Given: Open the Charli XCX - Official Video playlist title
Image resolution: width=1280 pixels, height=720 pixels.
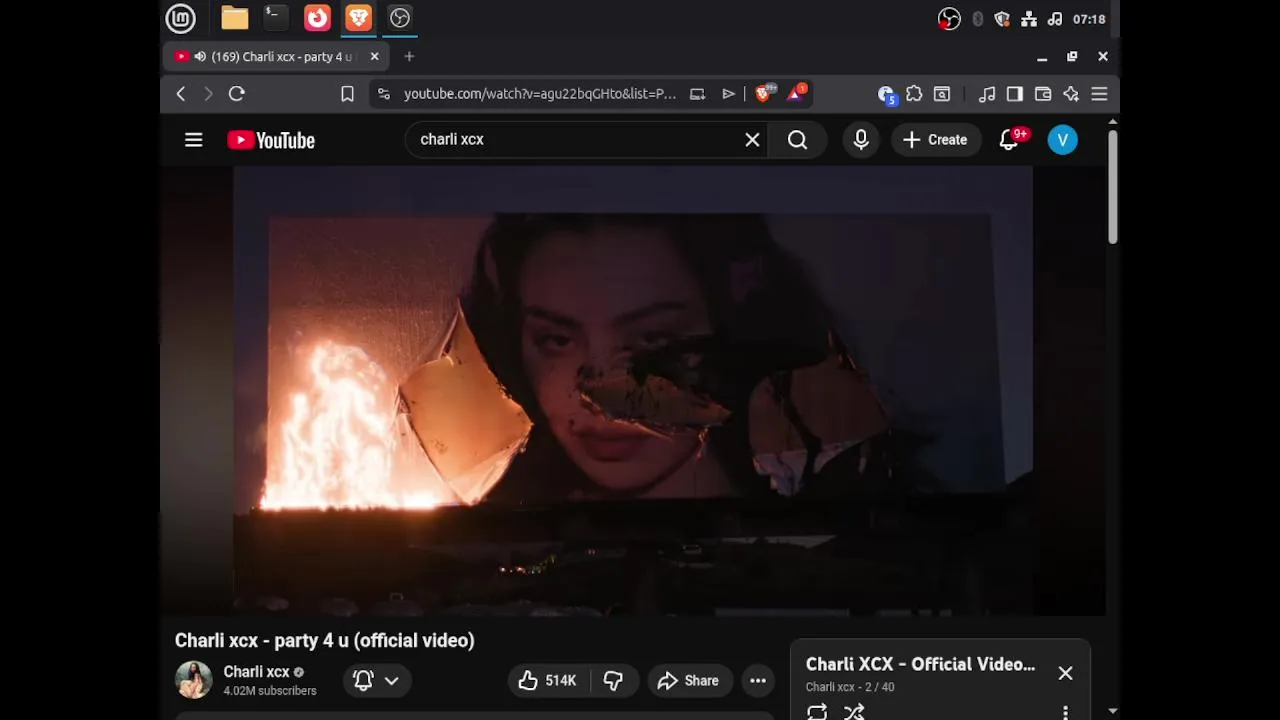Looking at the screenshot, I should pyautogui.click(x=921, y=664).
